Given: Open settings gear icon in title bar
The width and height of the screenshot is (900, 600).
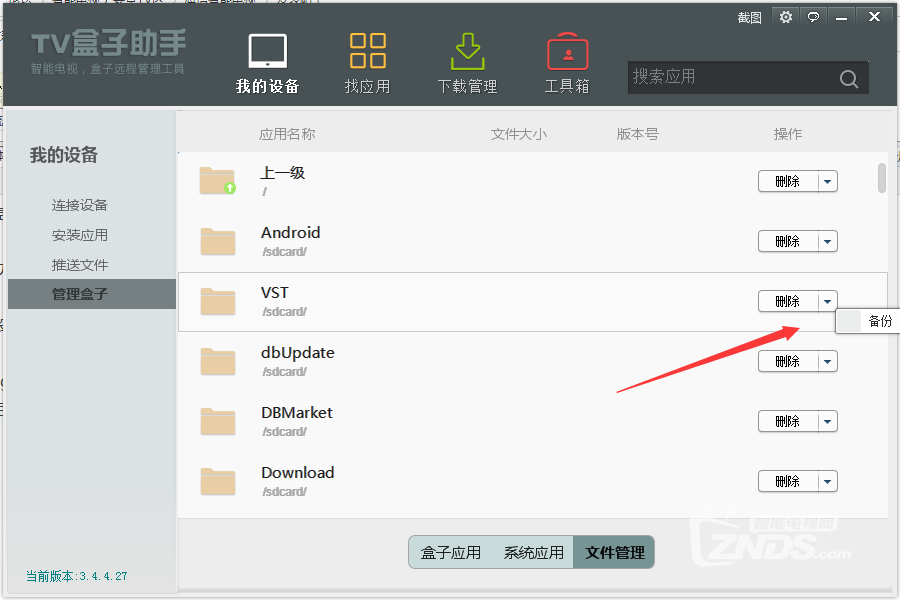Looking at the screenshot, I should click(x=786, y=17).
